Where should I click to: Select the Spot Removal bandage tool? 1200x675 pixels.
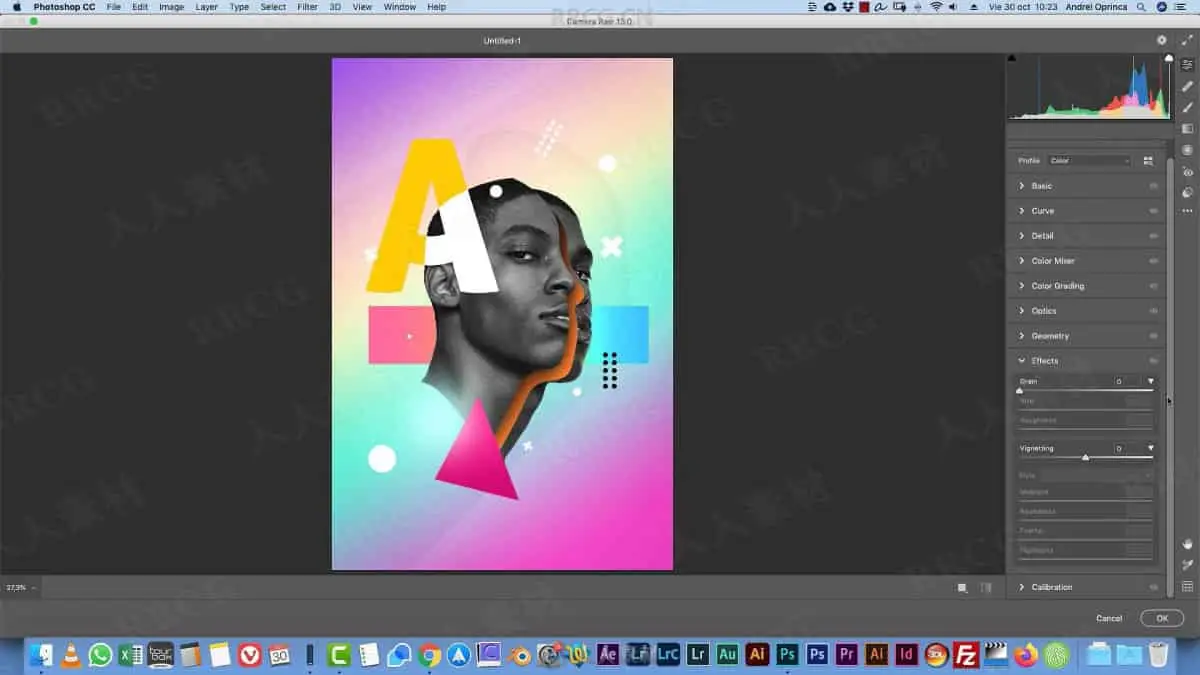(1187, 86)
